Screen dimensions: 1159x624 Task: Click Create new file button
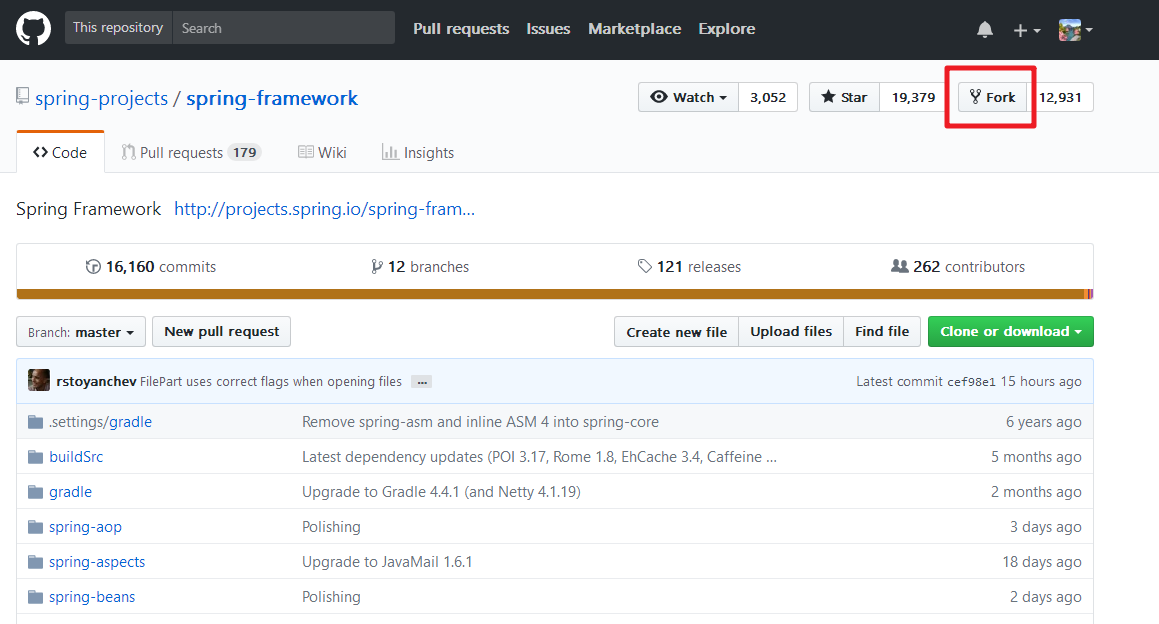click(x=676, y=332)
